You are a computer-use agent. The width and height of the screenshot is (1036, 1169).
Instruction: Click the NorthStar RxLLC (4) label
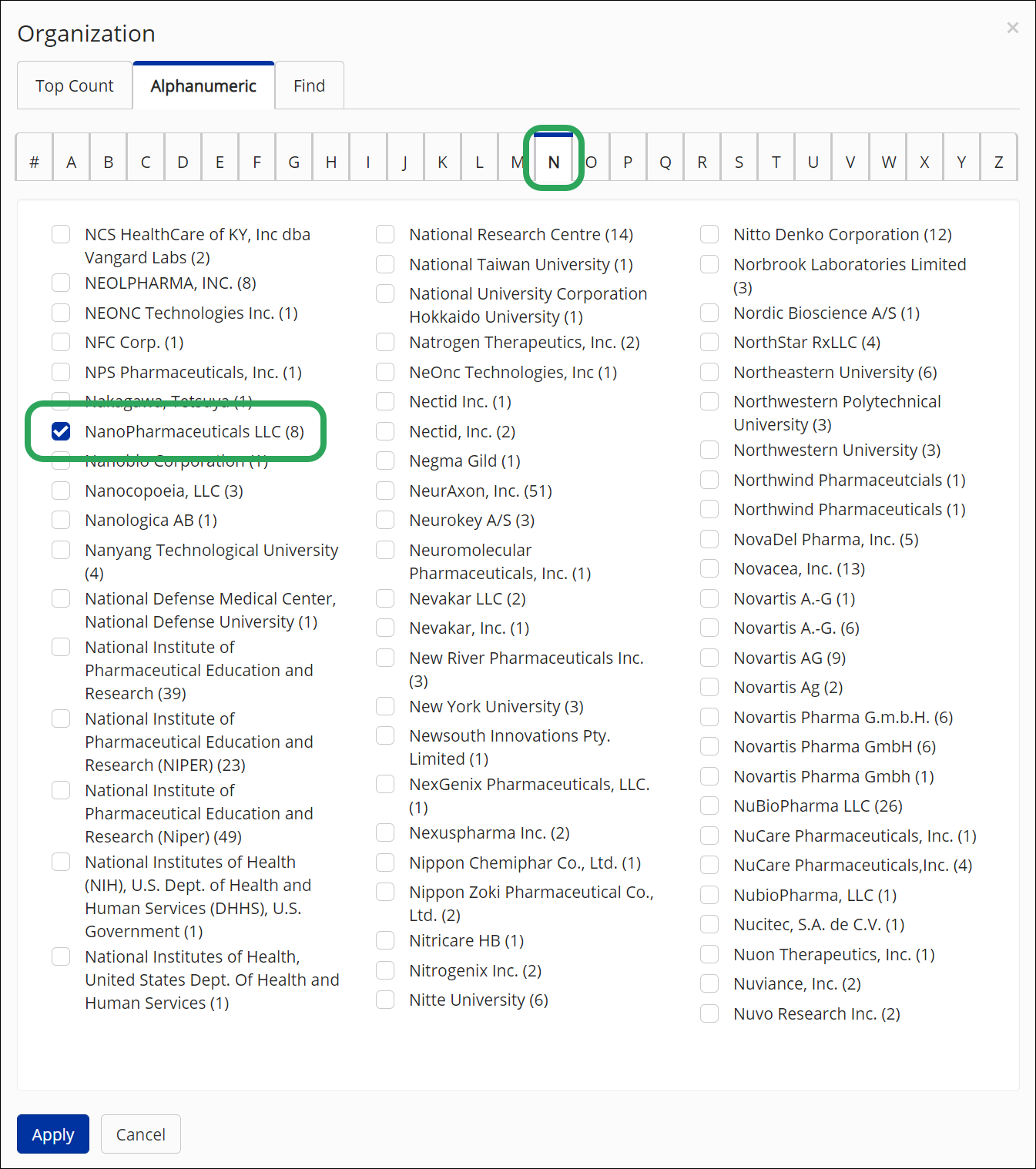806,342
